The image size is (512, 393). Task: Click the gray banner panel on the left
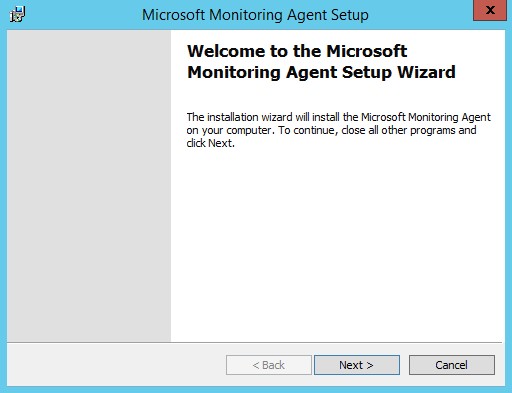pyautogui.click(x=89, y=186)
